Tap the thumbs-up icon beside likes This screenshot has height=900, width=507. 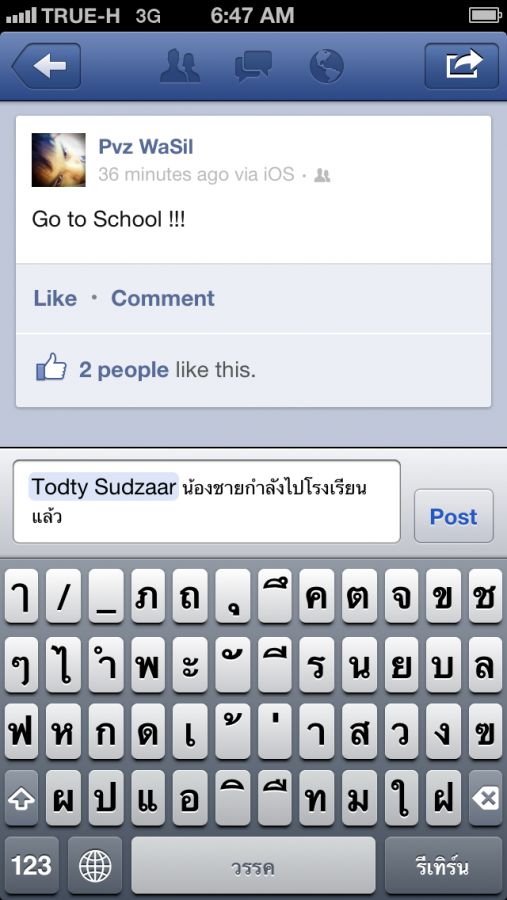click(x=51, y=367)
